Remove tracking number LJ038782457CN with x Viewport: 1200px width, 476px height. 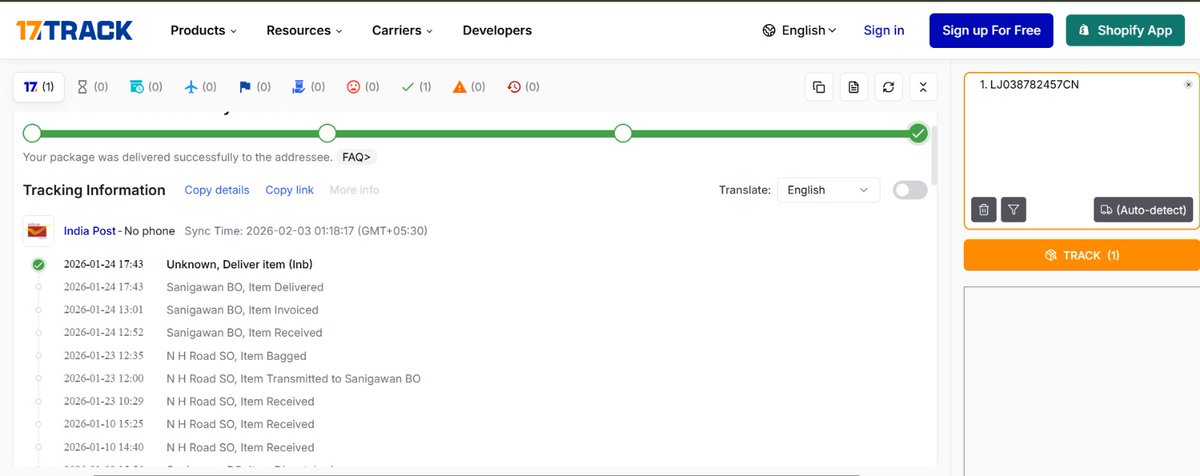click(1188, 85)
